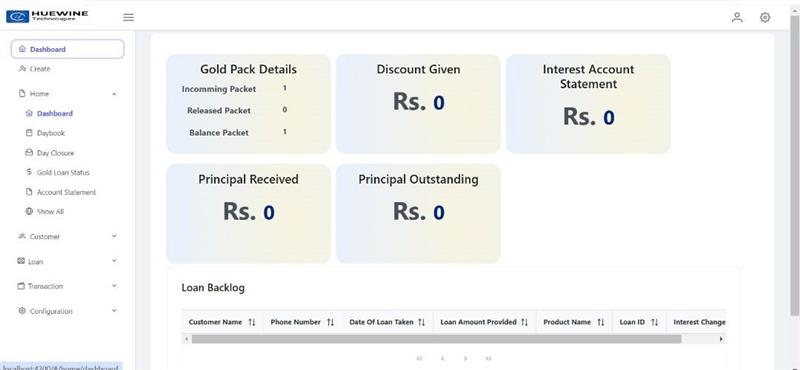This screenshot has height=370, width=800.
Task: Open the user profile icon
Action: click(737, 17)
